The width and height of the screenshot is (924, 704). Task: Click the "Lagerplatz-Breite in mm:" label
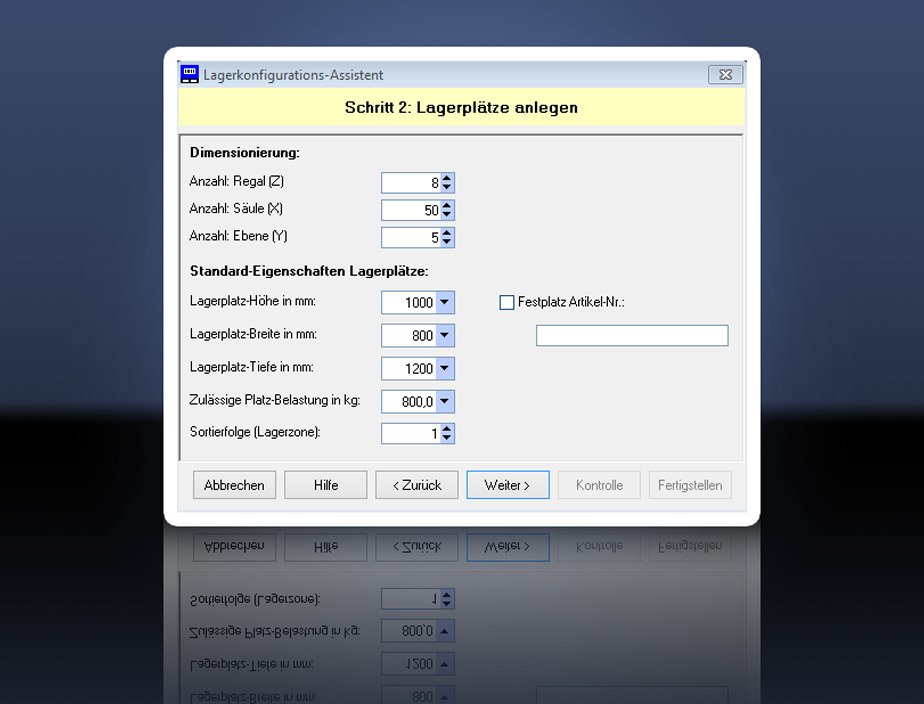(x=253, y=334)
